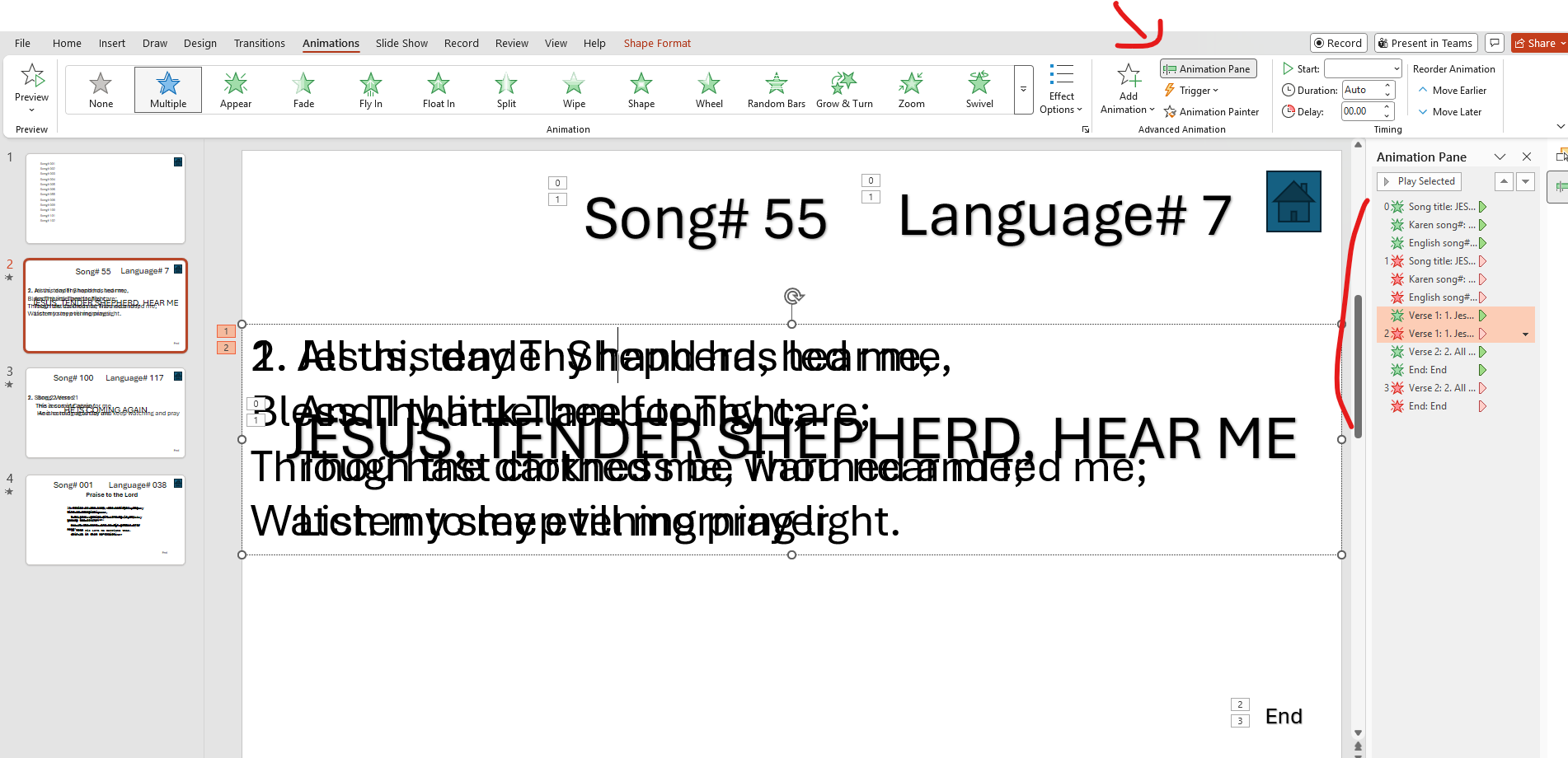Select the Random Bars animation
Viewport: 1568px width, 758px height.
(777, 90)
